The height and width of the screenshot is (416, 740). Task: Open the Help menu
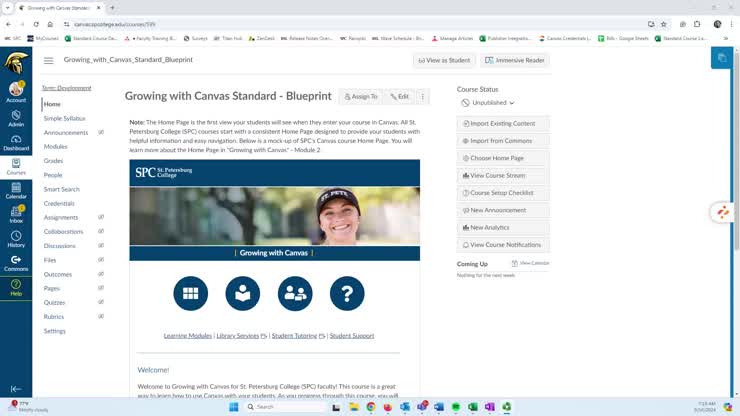[16, 288]
